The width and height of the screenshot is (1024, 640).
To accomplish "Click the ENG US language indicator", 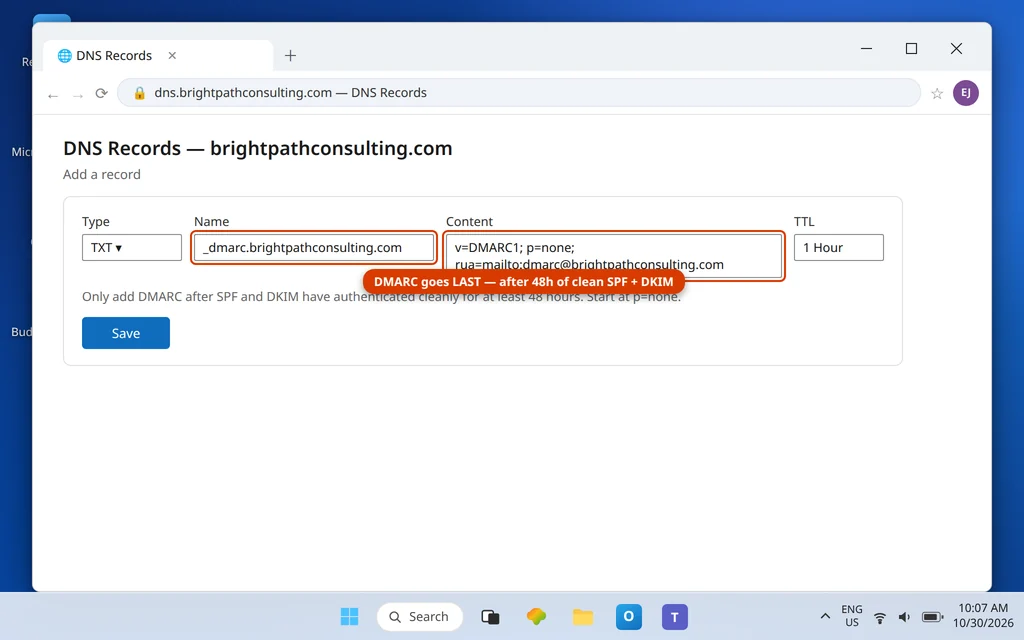I will point(852,616).
